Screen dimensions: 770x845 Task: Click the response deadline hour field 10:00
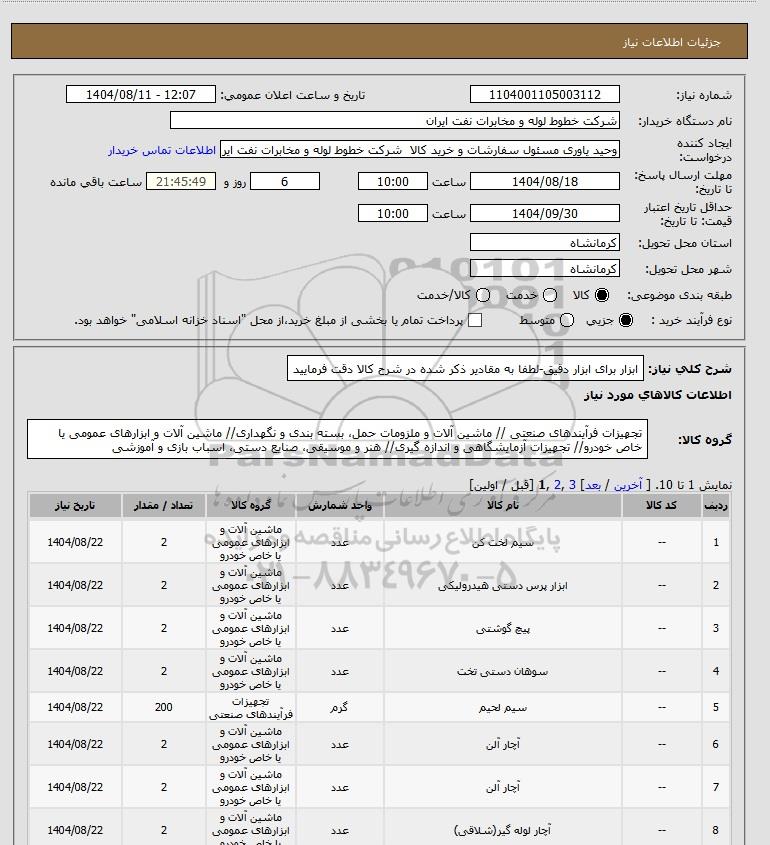coord(393,182)
